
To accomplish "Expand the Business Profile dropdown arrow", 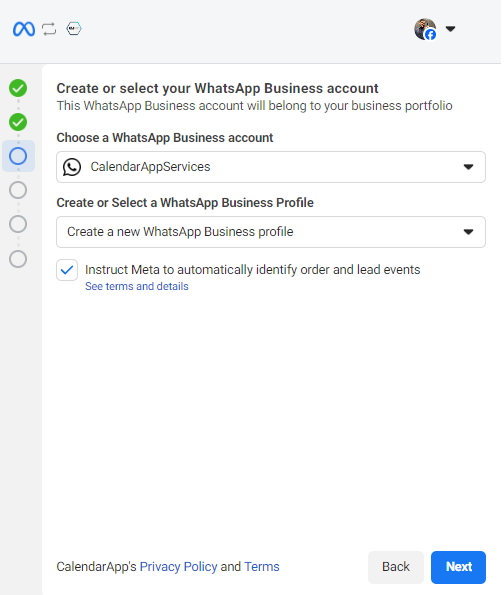I will 468,232.
